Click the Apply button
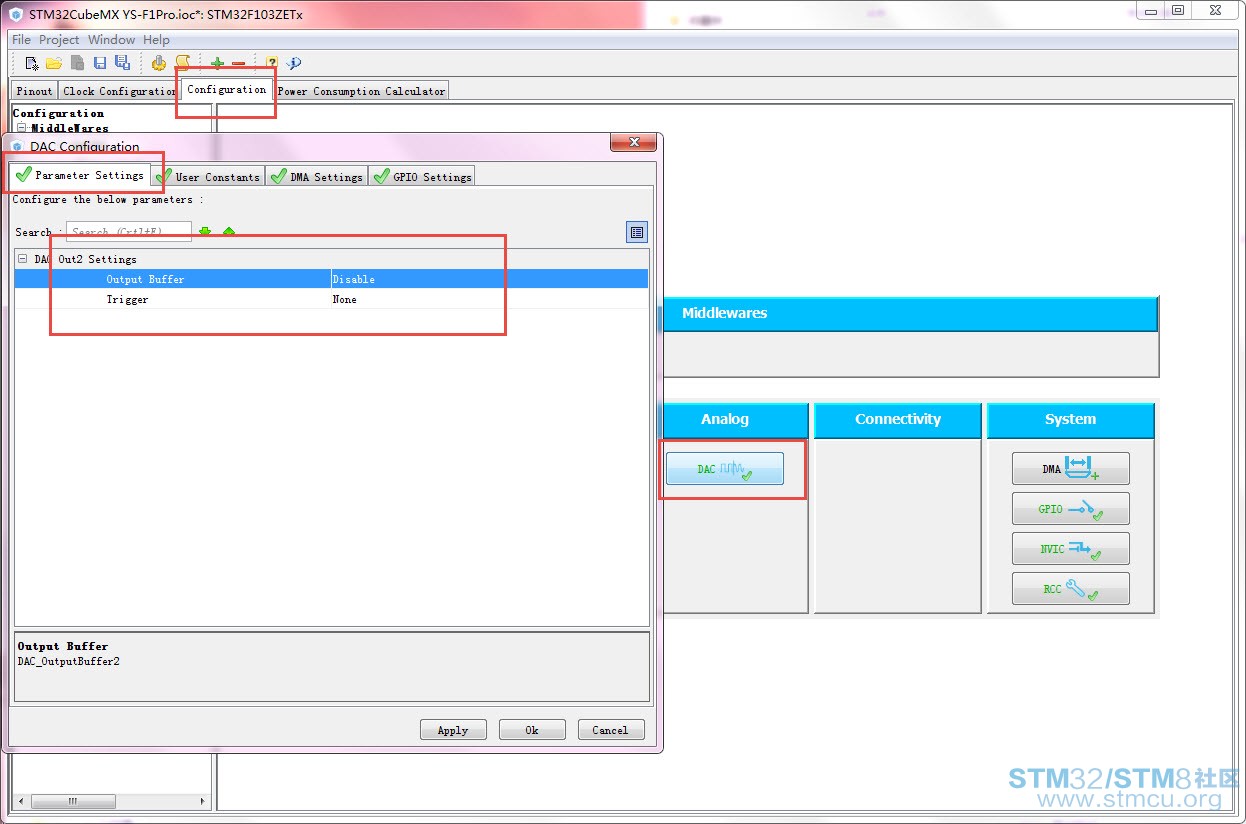Image resolution: width=1246 pixels, height=824 pixels. [x=453, y=730]
